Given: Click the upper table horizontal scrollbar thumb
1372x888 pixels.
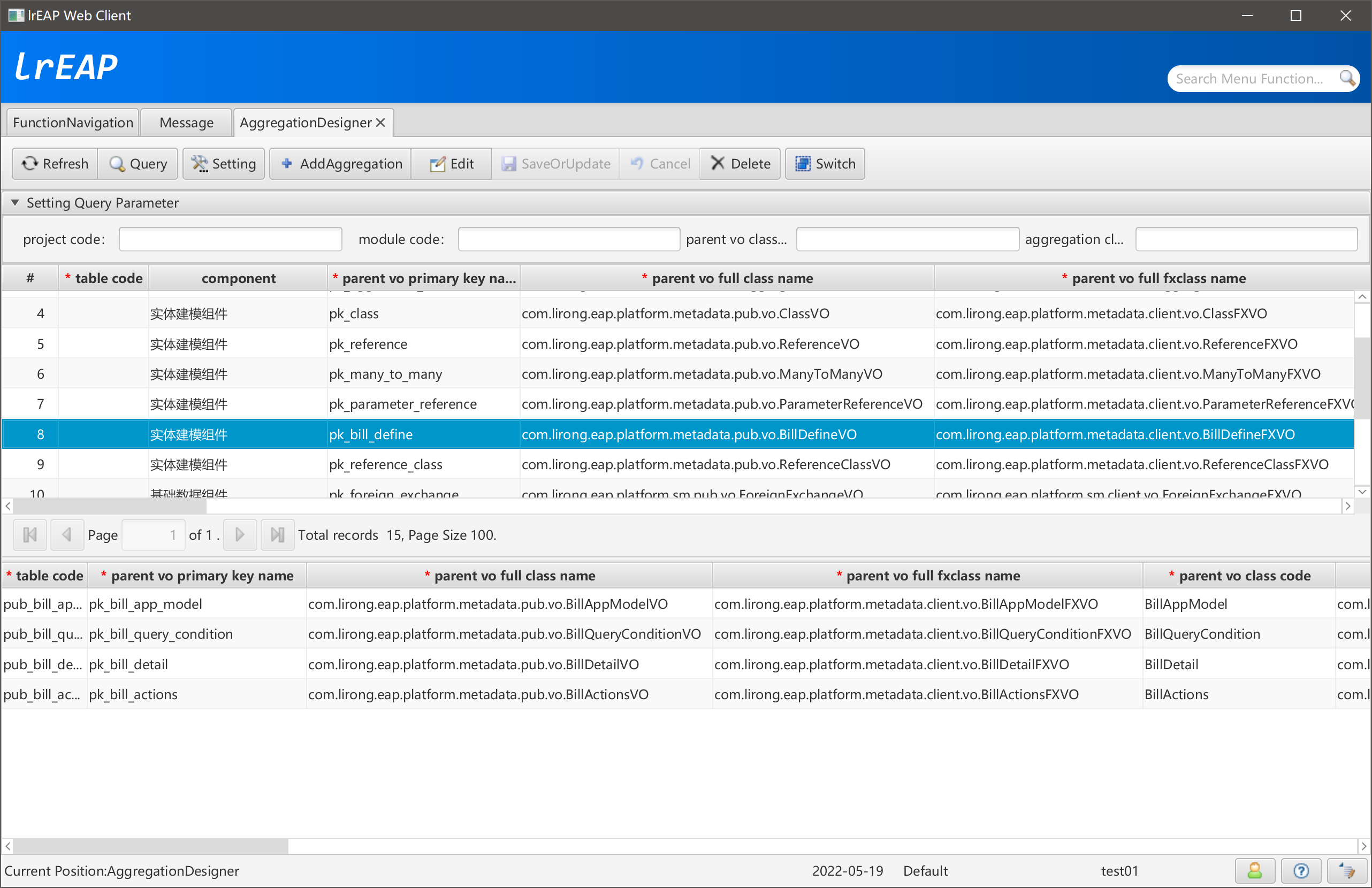Looking at the screenshot, I should tap(110, 506).
